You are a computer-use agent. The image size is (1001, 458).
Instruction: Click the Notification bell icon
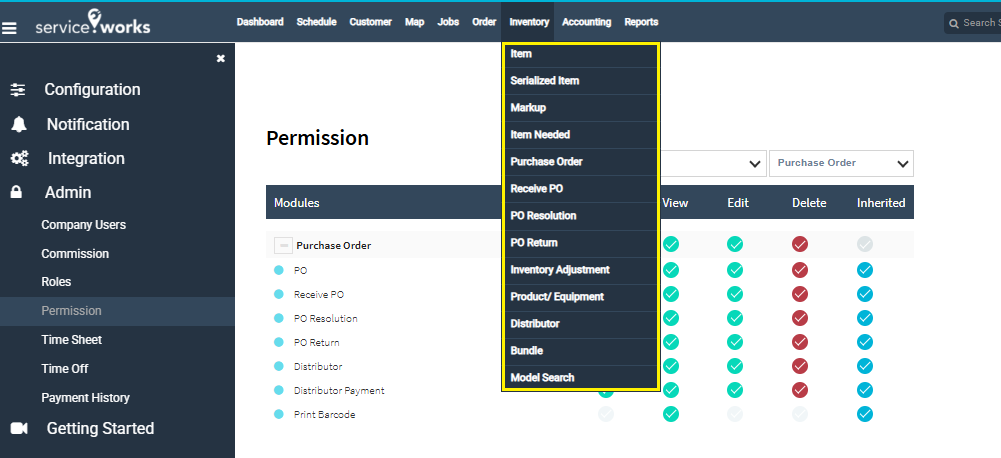(x=18, y=125)
